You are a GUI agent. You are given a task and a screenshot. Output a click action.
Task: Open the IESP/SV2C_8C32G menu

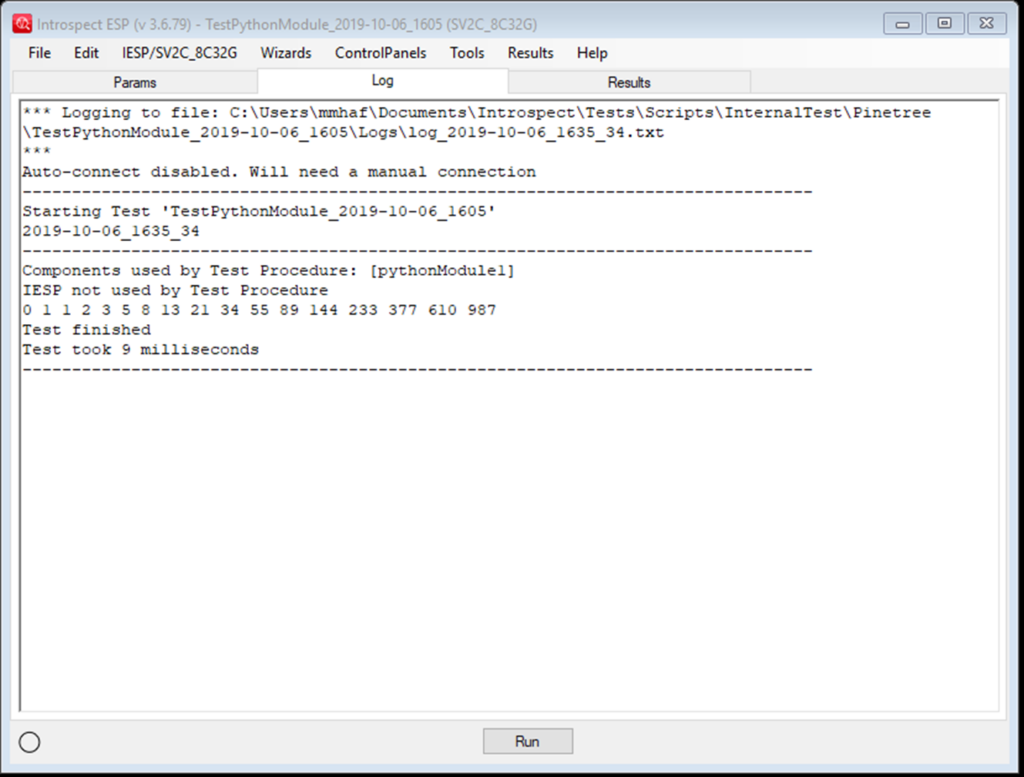click(180, 53)
